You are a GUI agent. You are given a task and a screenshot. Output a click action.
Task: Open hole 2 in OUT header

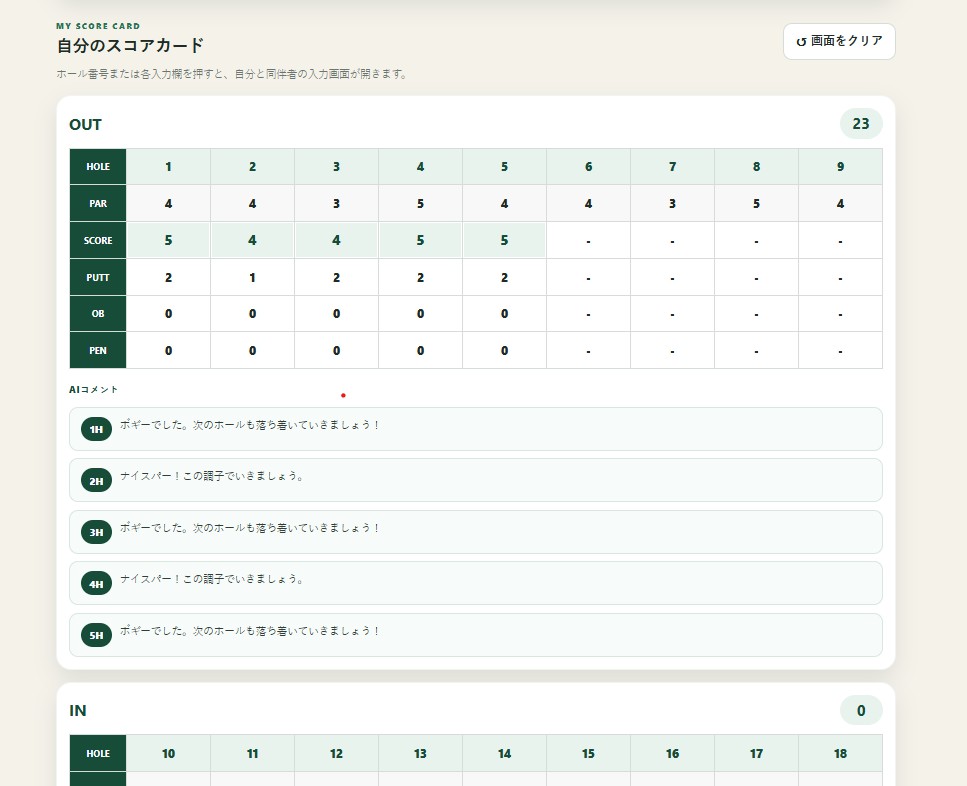click(x=252, y=166)
